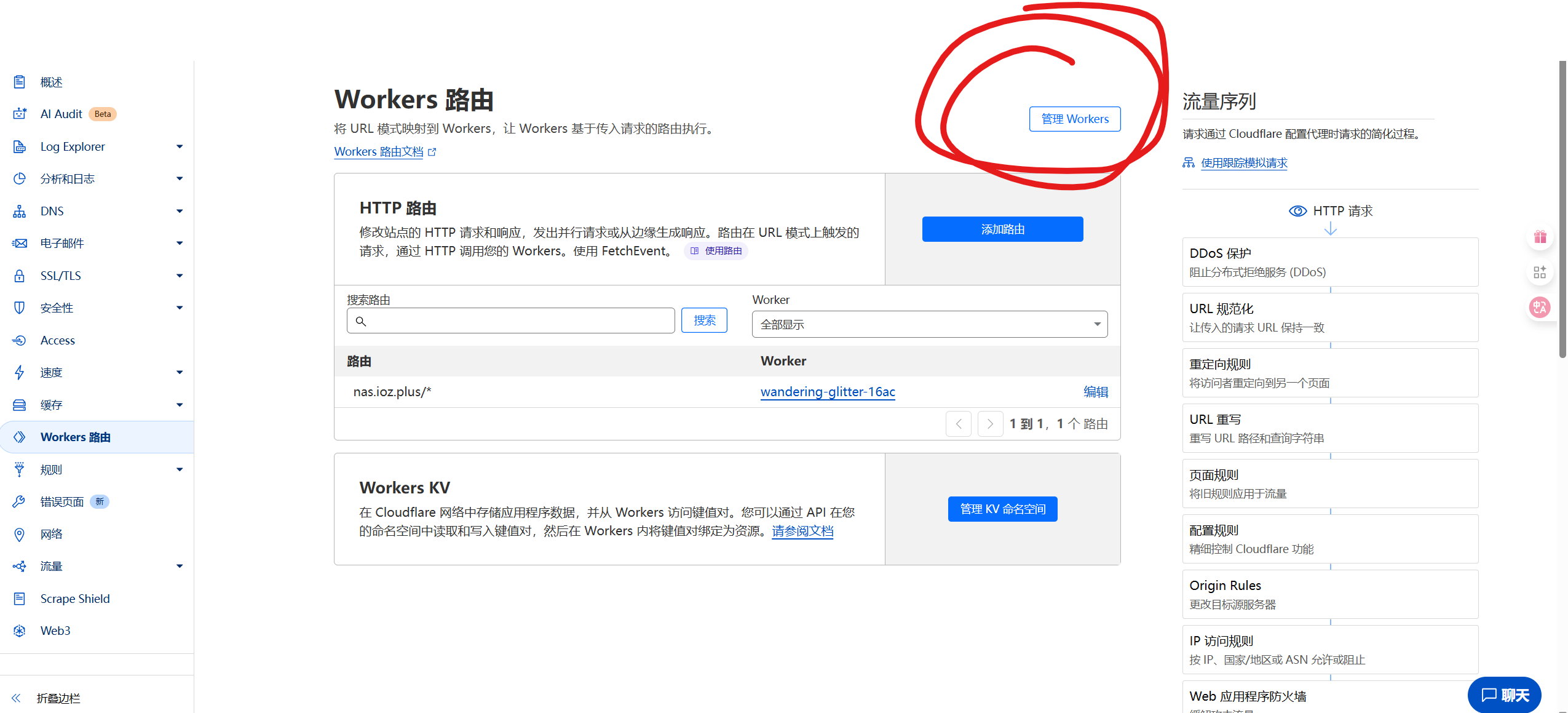This screenshot has height=713, width=1568.
Task: Click the 网络 location pin icon
Action: tap(20, 534)
